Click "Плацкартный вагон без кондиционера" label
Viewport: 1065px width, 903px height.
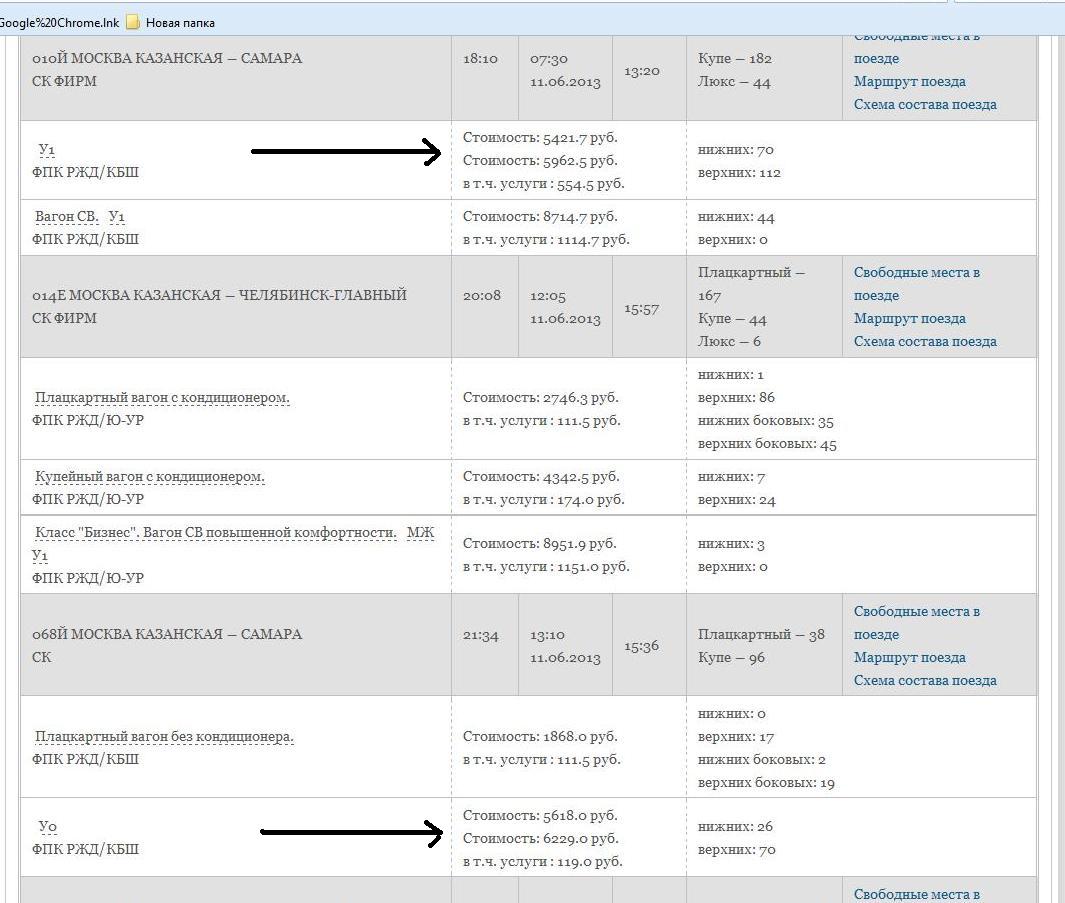(x=164, y=736)
